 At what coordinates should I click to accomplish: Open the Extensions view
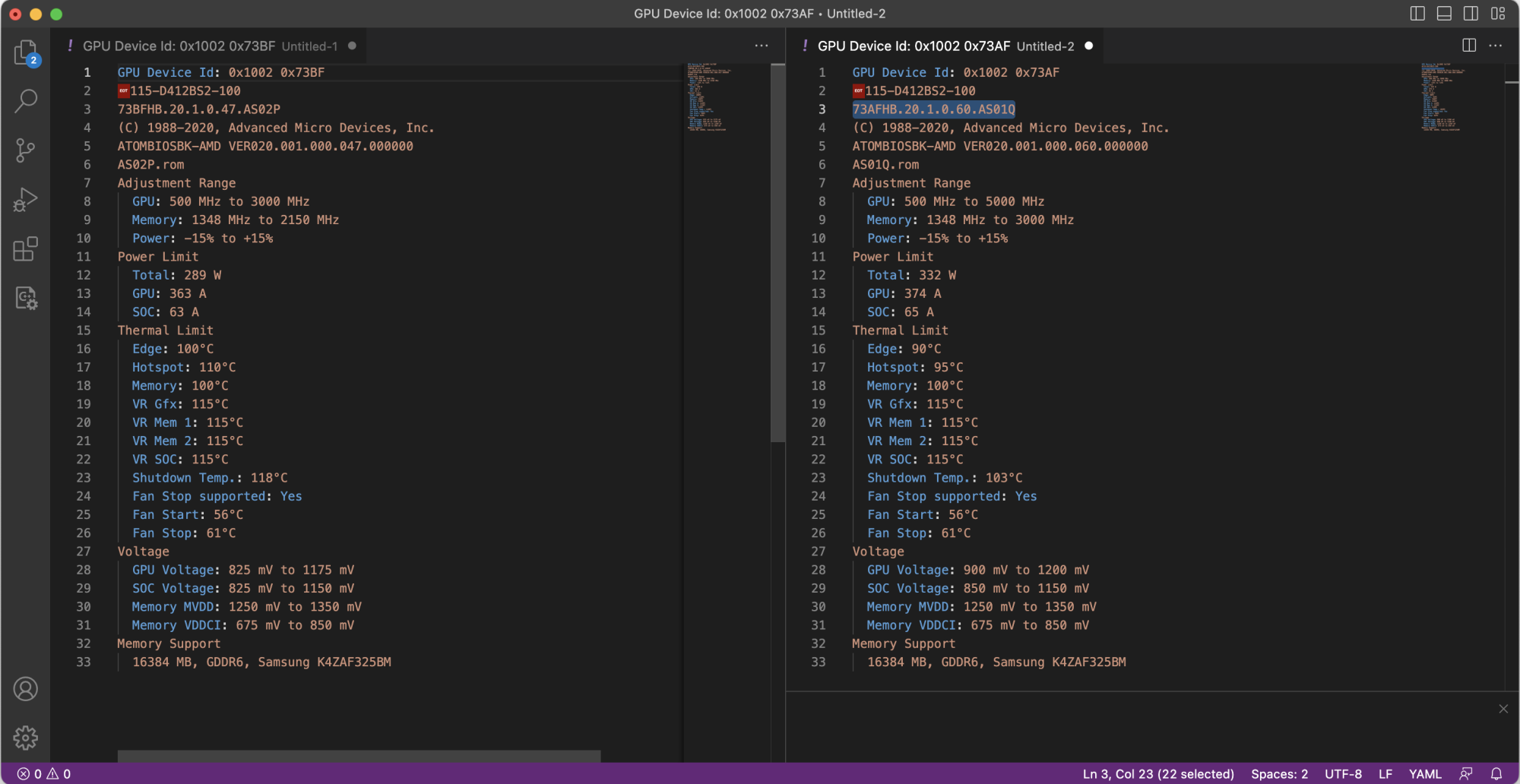[x=26, y=248]
